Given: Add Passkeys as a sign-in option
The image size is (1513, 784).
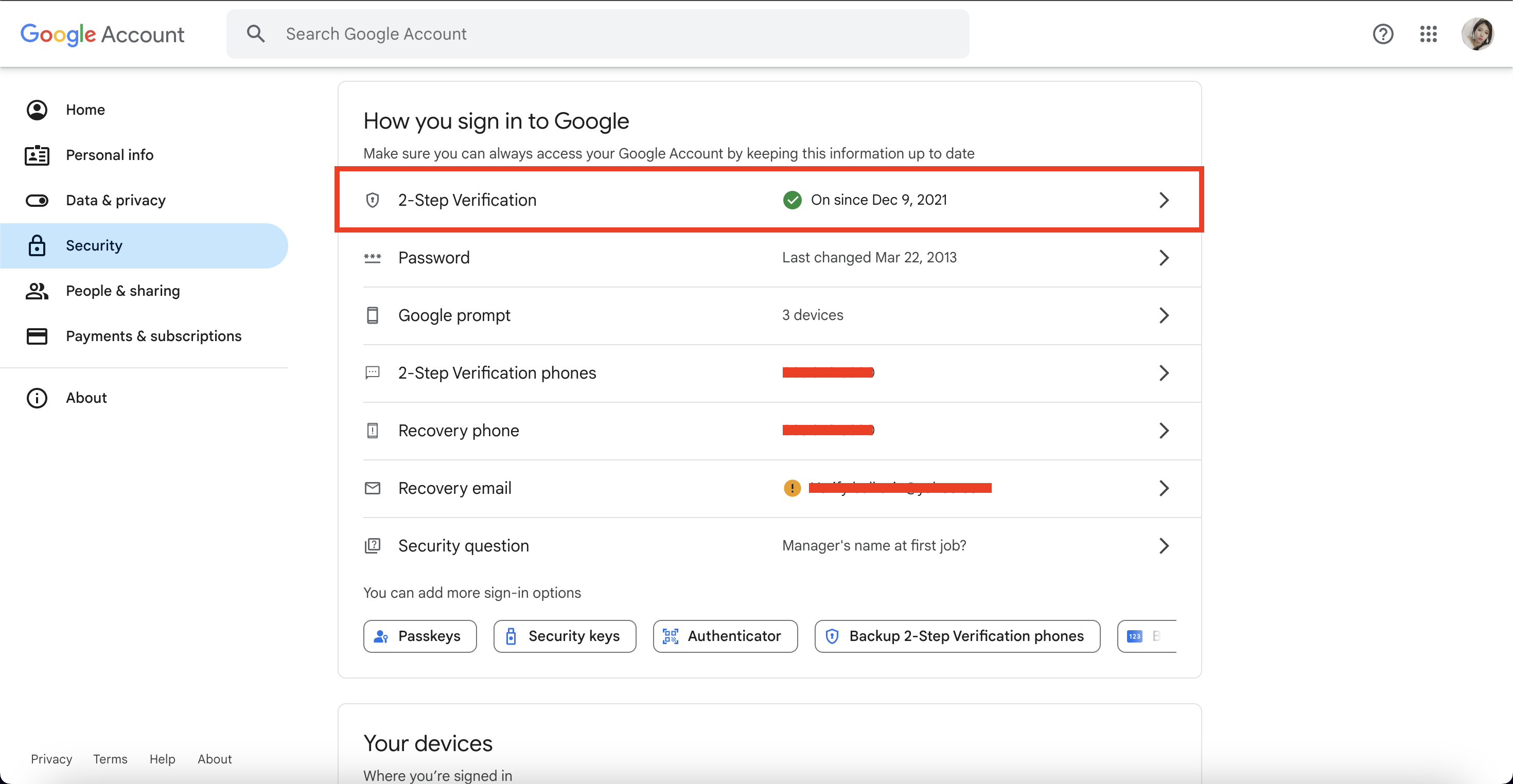Looking at the screenshot, I should pos(419,636).
